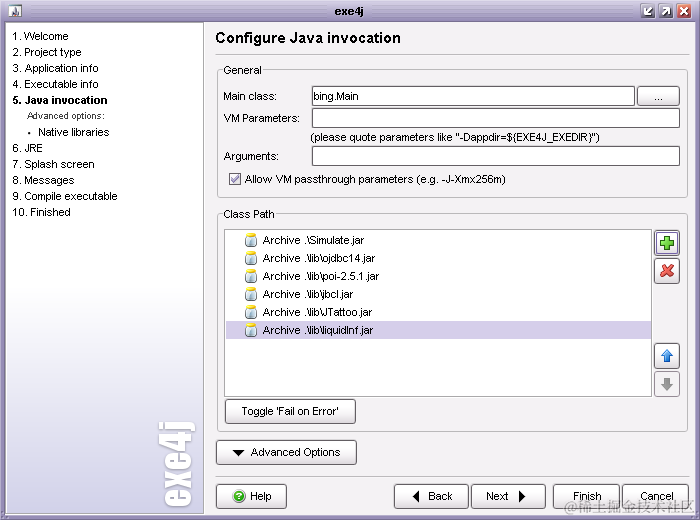Open the main class browse '...' button
The width and height of the screenshot is (700, 520).
[658, 96]
